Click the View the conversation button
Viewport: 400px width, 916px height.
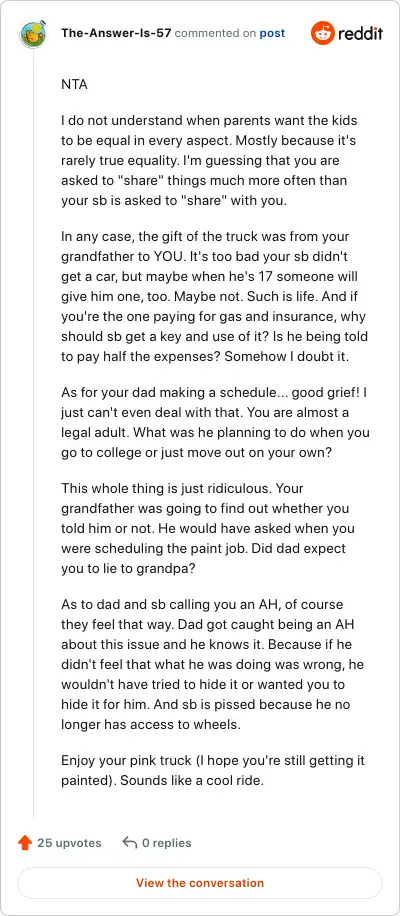click(x=200, y=883)
